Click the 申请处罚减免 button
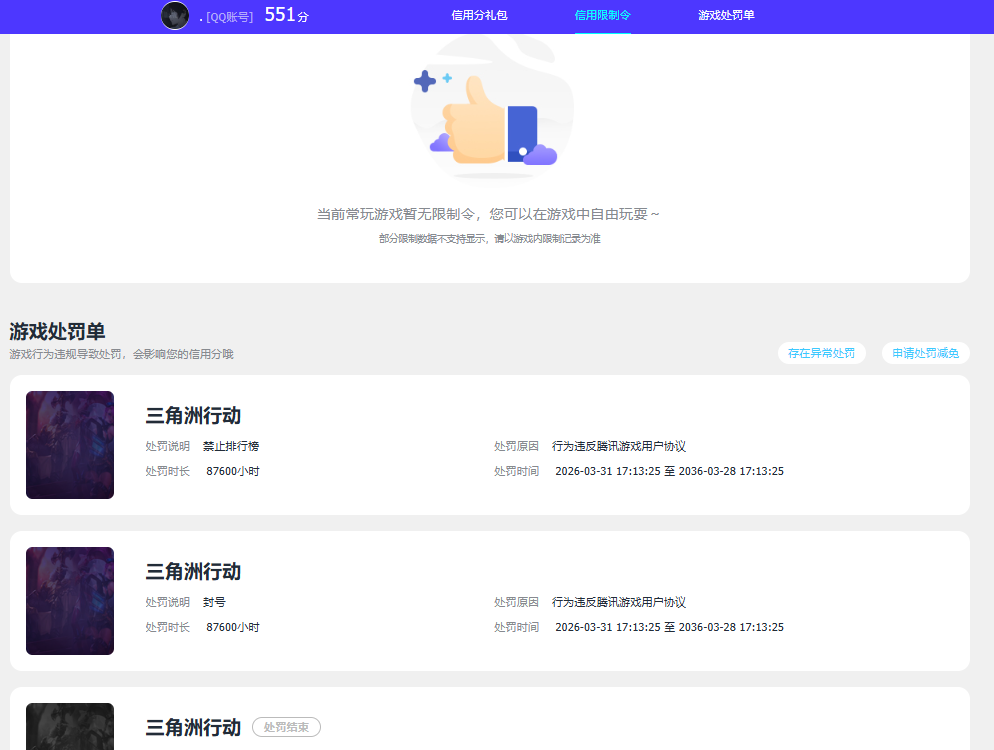Screen dimensions: 994x750 coord(926,353)
